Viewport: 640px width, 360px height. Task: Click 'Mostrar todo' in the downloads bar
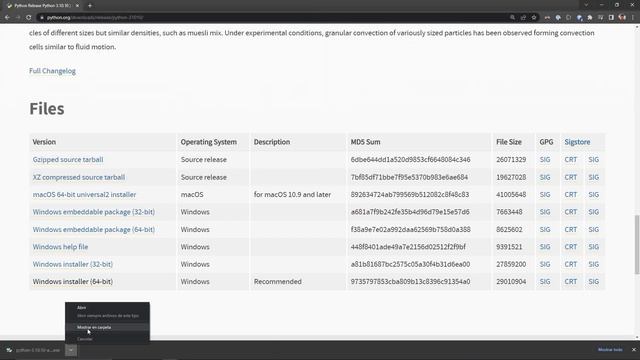(x=610, y=350)
